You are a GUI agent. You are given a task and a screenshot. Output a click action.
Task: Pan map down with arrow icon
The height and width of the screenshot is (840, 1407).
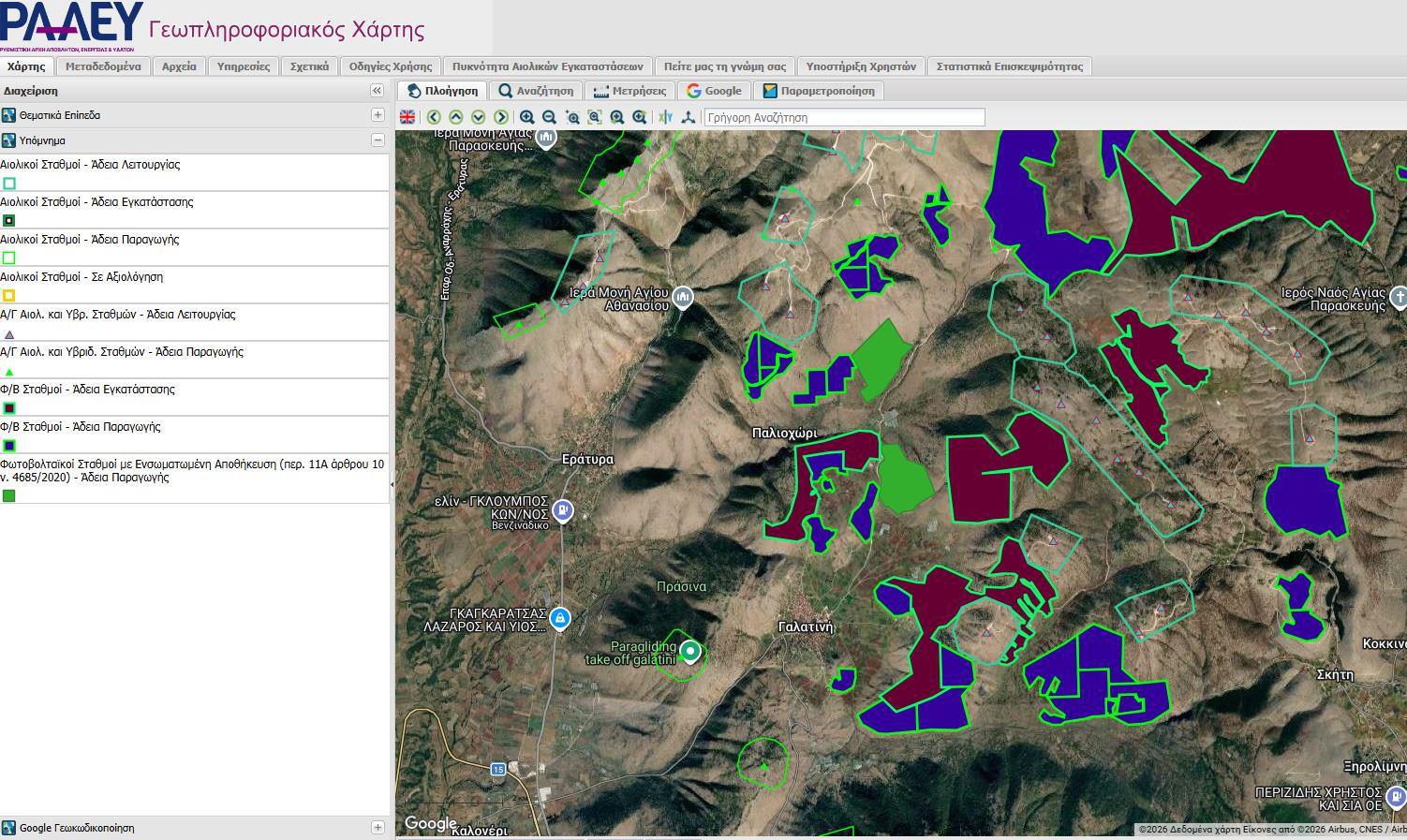[x=479, y=117]
